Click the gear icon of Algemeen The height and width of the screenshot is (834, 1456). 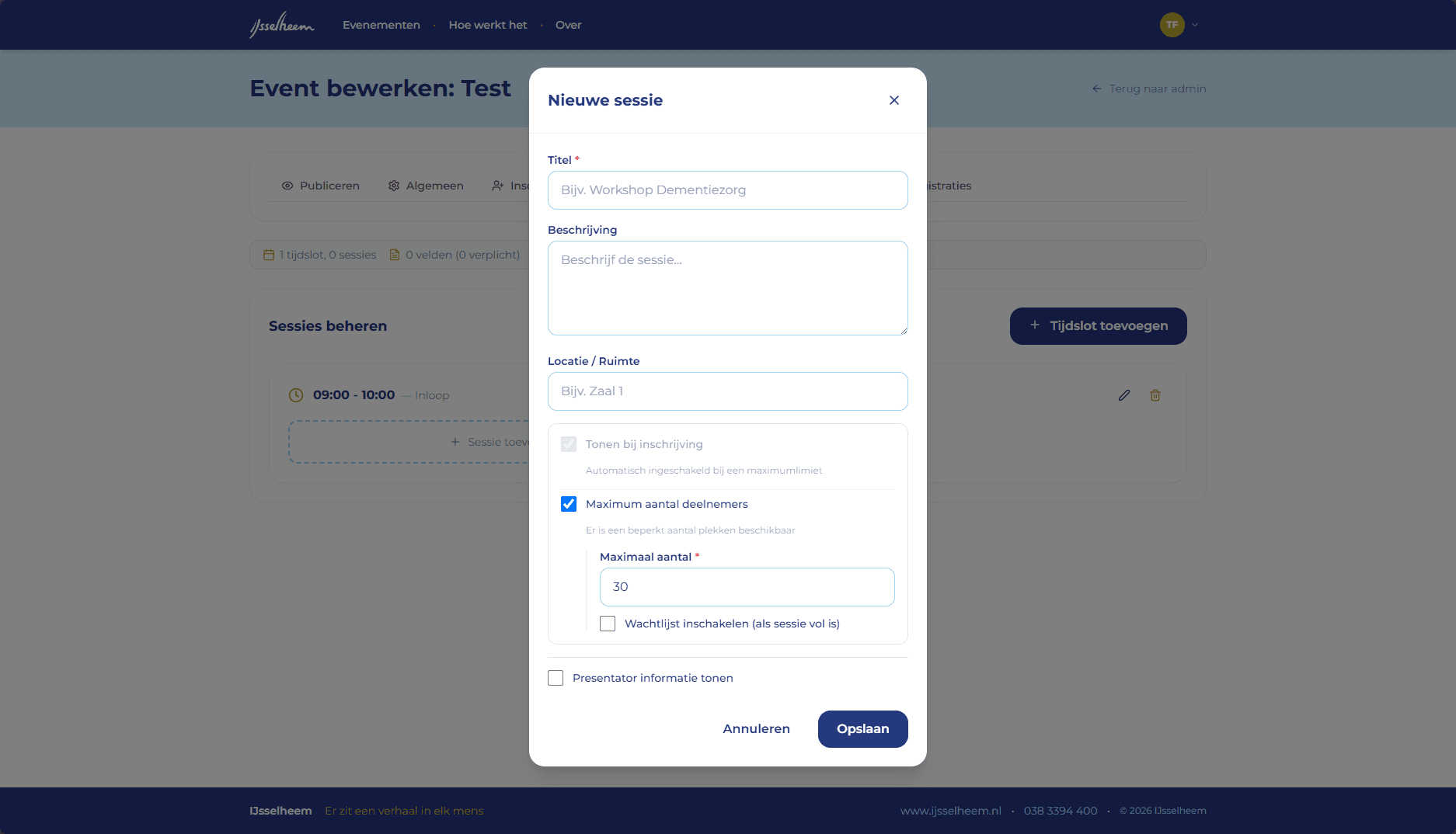pyautogui.click(x=394, y=186)
